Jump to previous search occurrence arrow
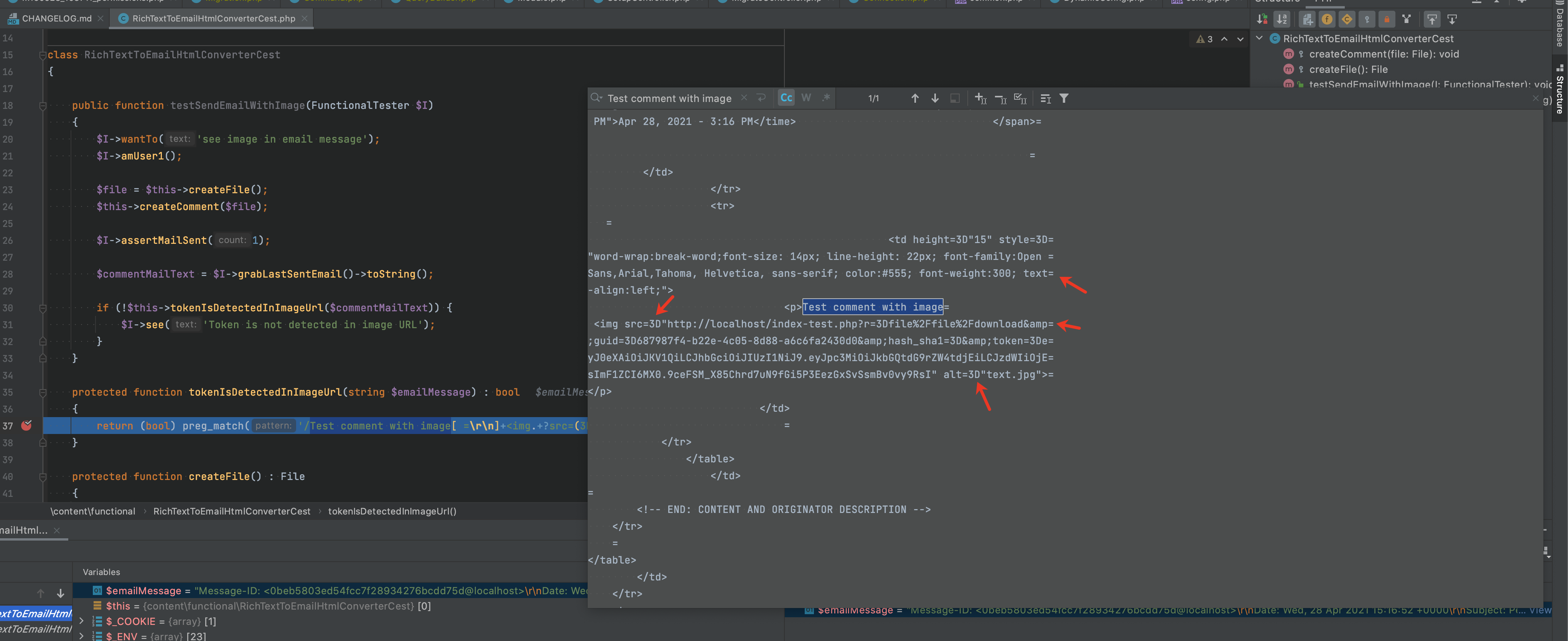The width and height of the screenshot is (1568, 641). click(x=915, y=99)
